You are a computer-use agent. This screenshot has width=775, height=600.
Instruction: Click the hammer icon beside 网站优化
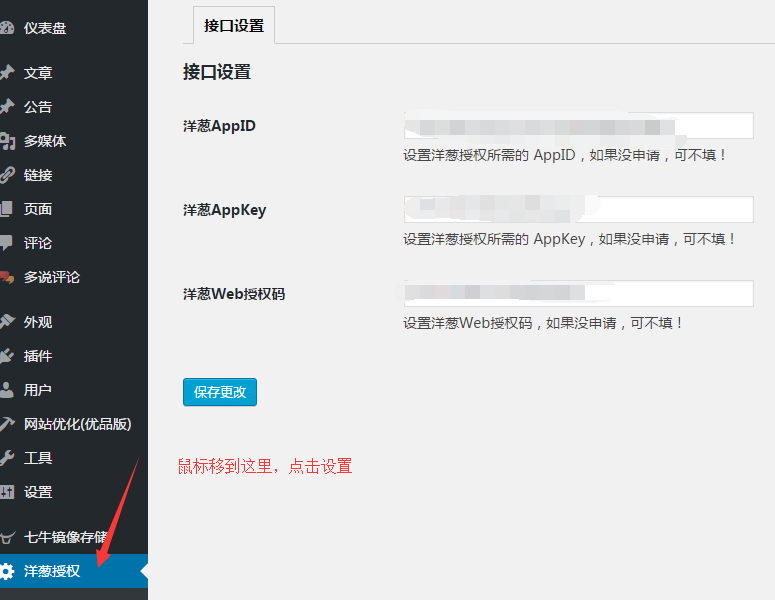click(7, 424)
